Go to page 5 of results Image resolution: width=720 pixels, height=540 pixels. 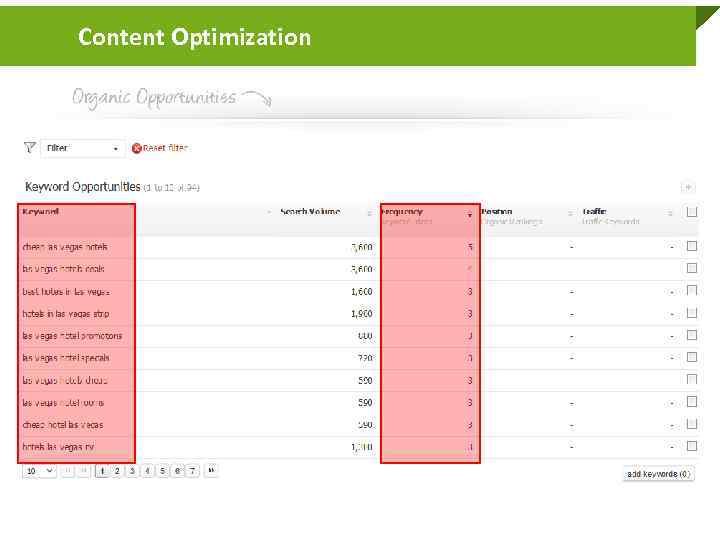point(163,471)
